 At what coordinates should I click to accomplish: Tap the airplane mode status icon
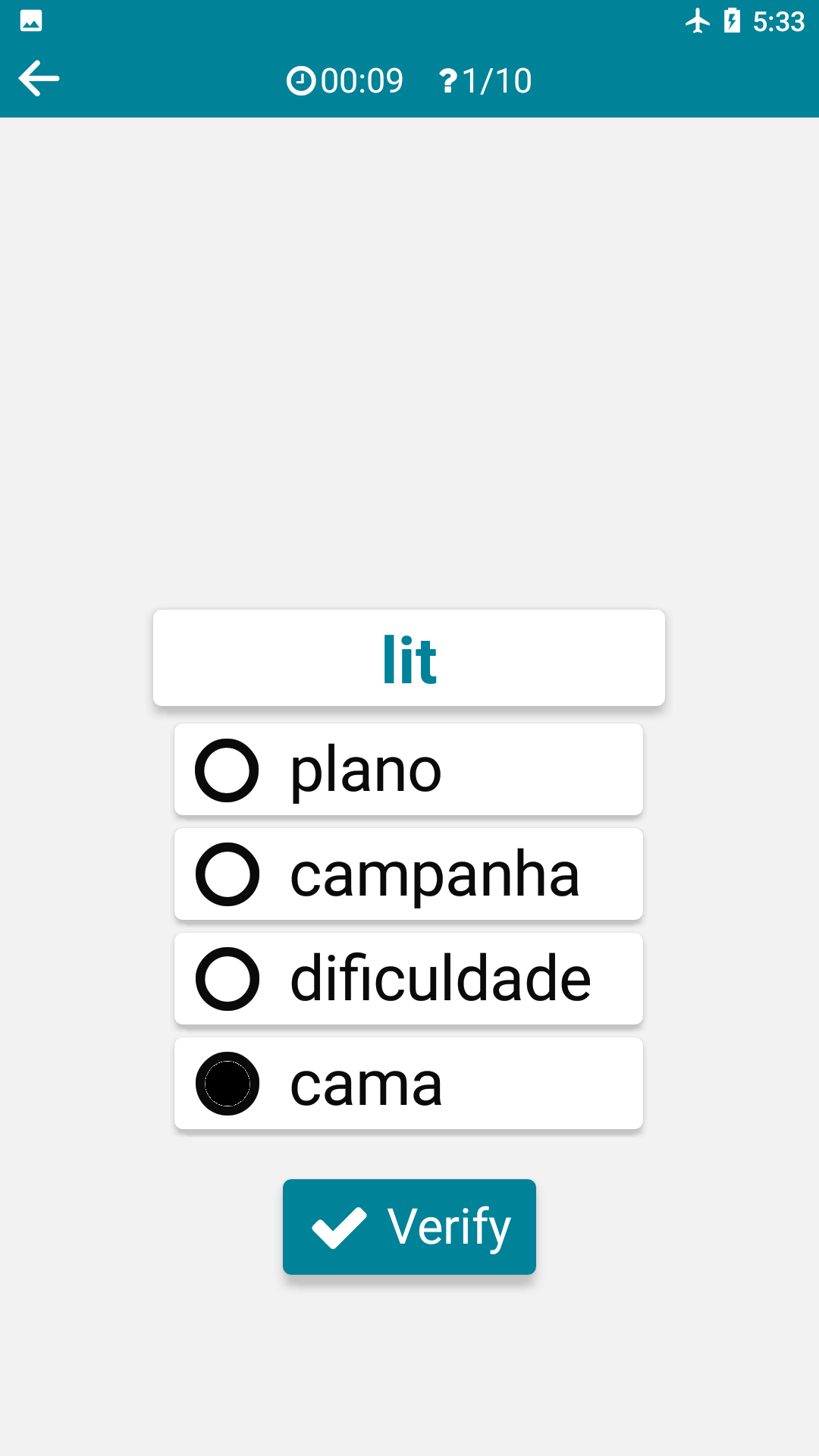click(x=698, y=20)
